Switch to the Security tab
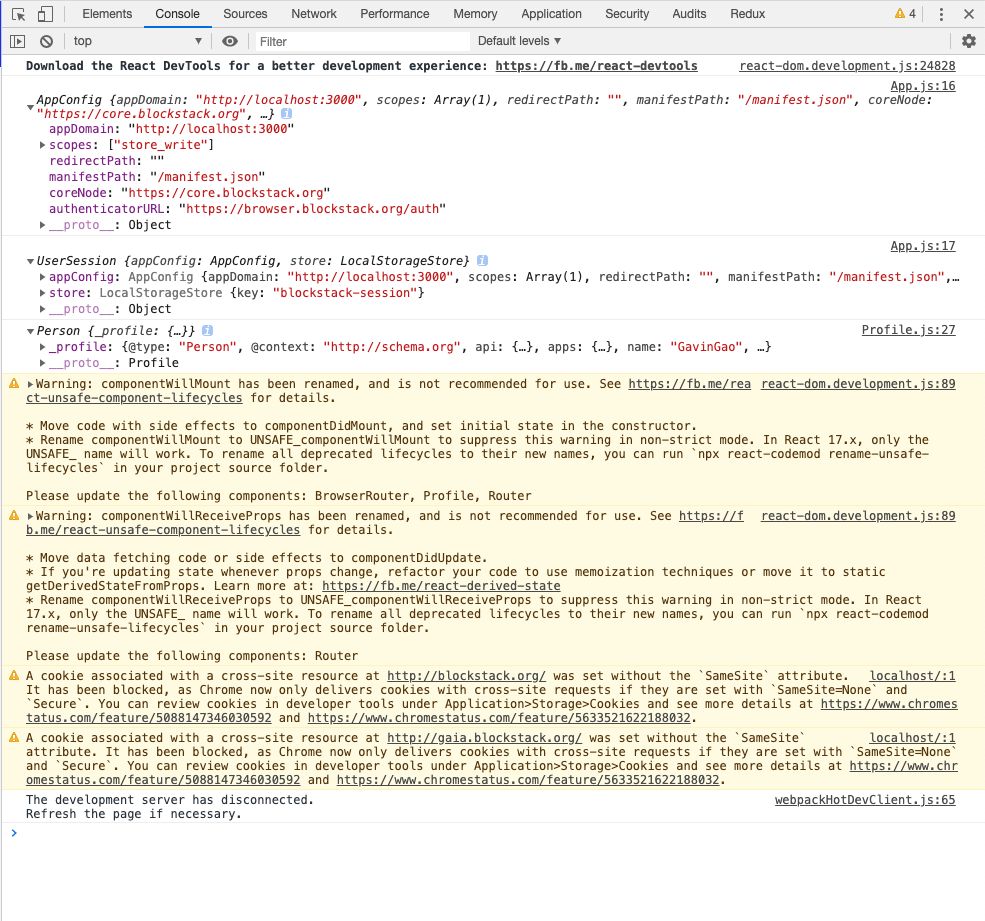Screen dimensions: 985x921 [627, 14]
